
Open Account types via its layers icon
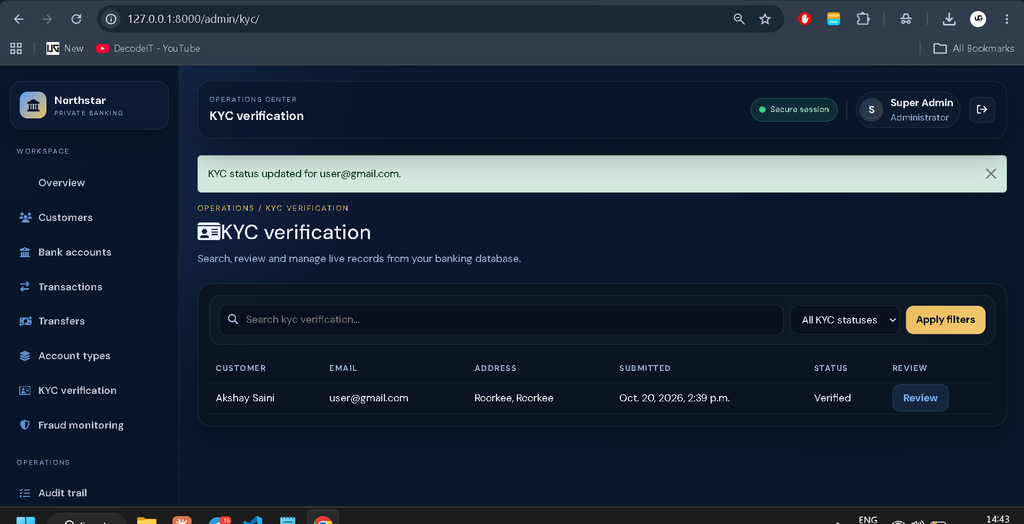25,356
